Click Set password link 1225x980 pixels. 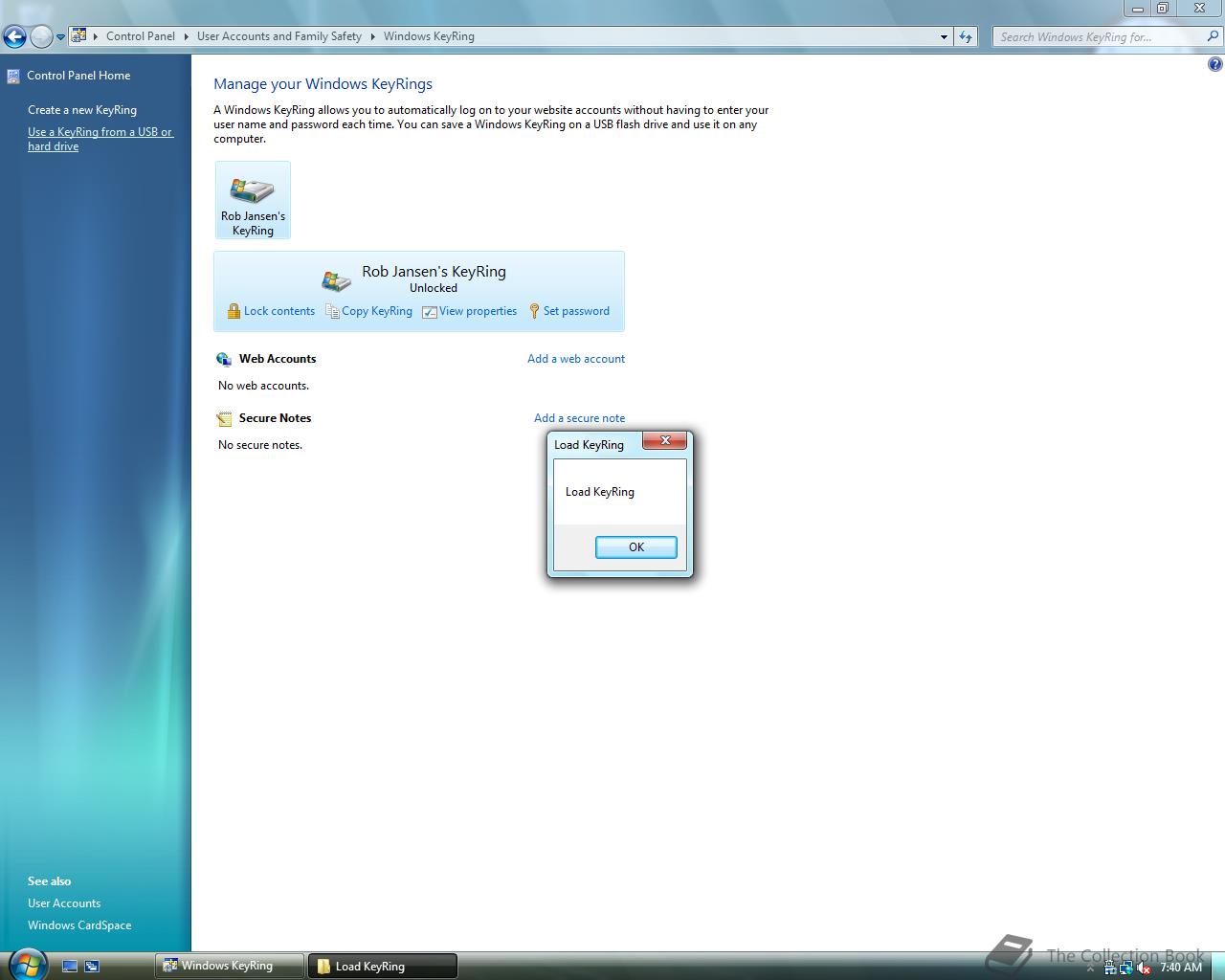point(576,311)
